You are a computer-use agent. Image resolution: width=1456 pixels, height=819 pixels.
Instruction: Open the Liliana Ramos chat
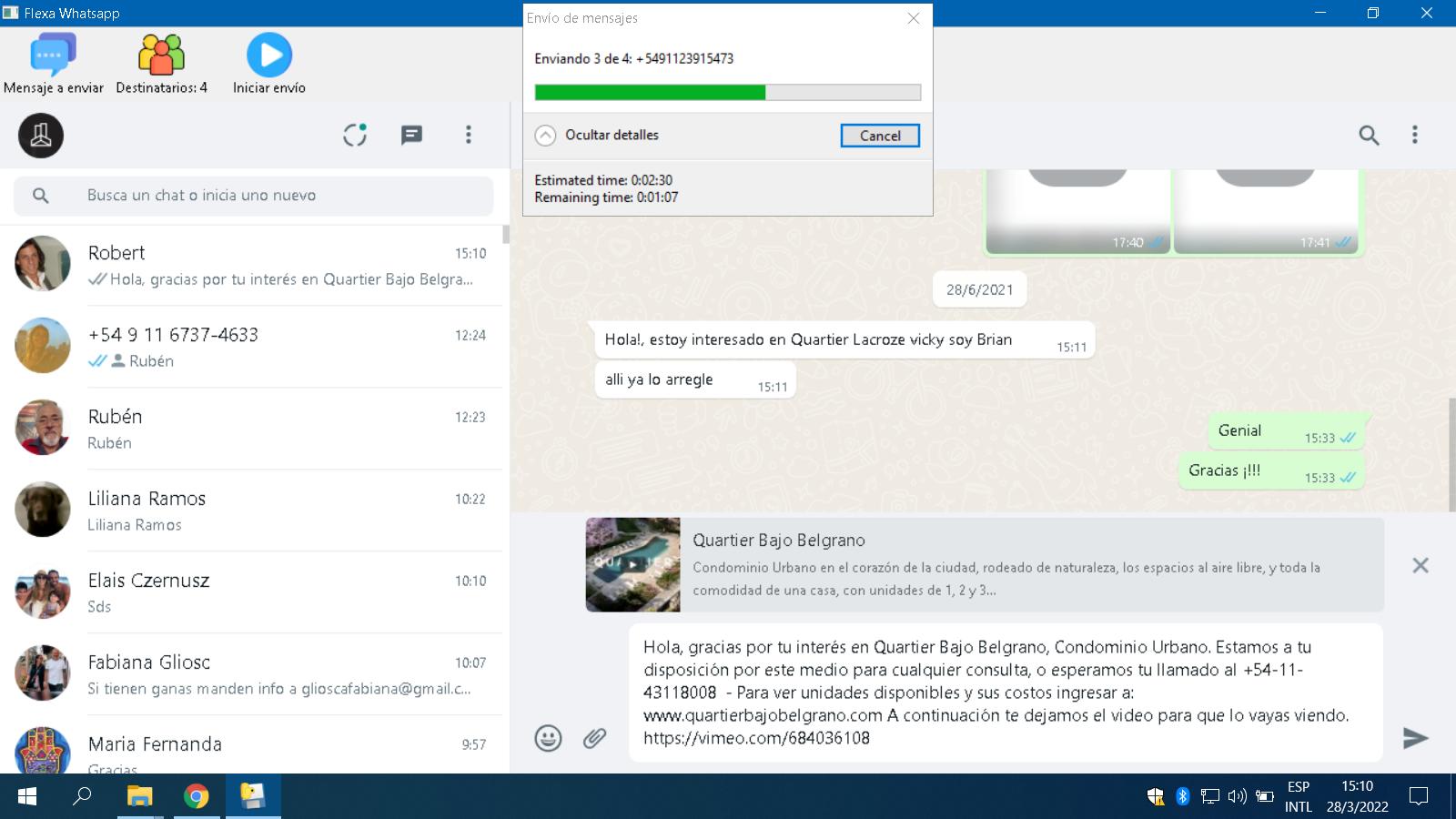[x=251, y=511]
